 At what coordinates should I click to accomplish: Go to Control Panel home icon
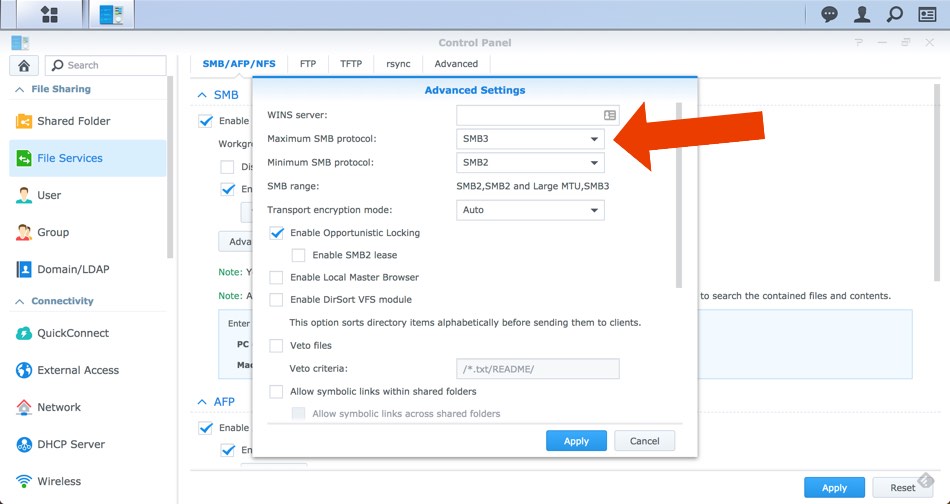click(24, 65)
